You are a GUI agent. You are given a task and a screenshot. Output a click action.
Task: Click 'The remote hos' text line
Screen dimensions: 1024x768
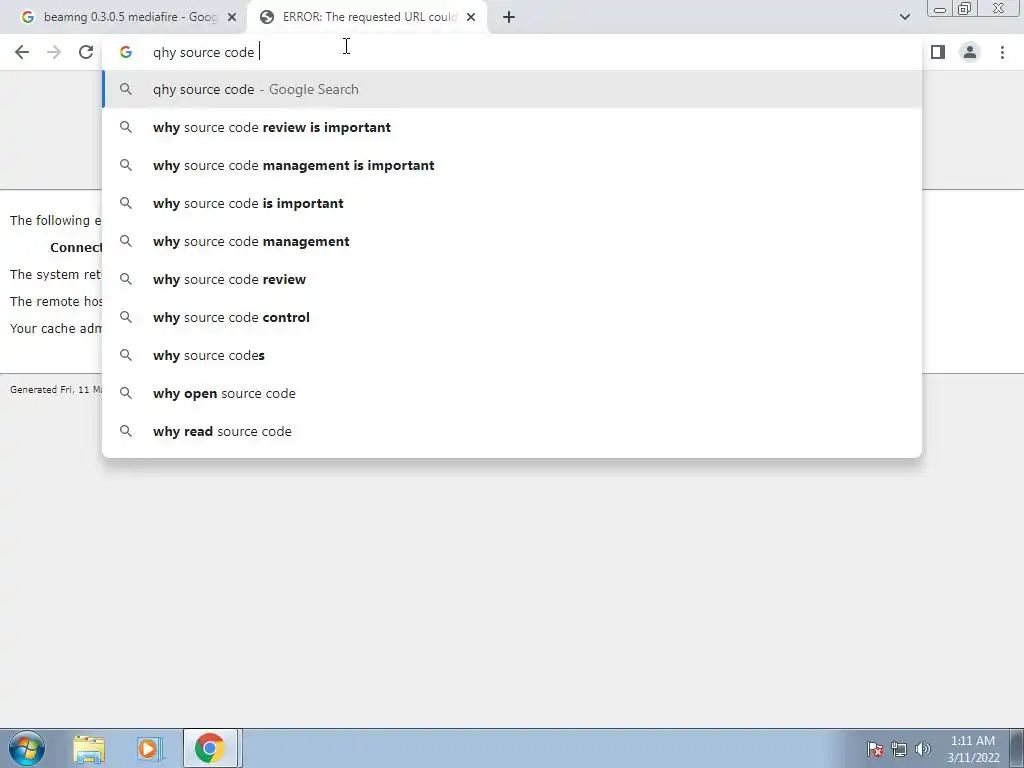pyautogui.click(x=56, y=302)
